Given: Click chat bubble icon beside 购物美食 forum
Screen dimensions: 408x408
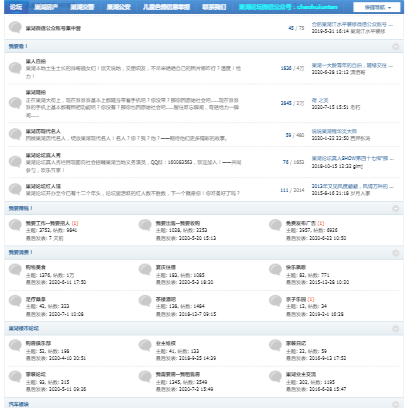Looking at the screenshot, I should pyautogui.click(x=15, y=269).
